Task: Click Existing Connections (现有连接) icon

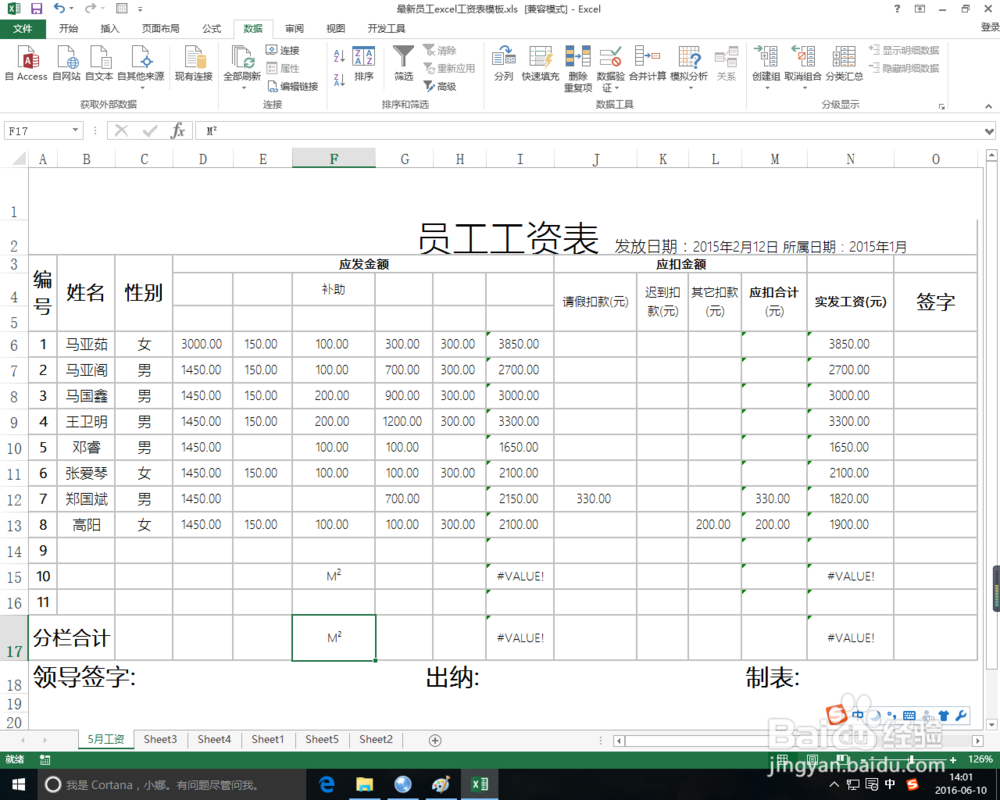Action: pyautogui.click(x=194, y=63)
